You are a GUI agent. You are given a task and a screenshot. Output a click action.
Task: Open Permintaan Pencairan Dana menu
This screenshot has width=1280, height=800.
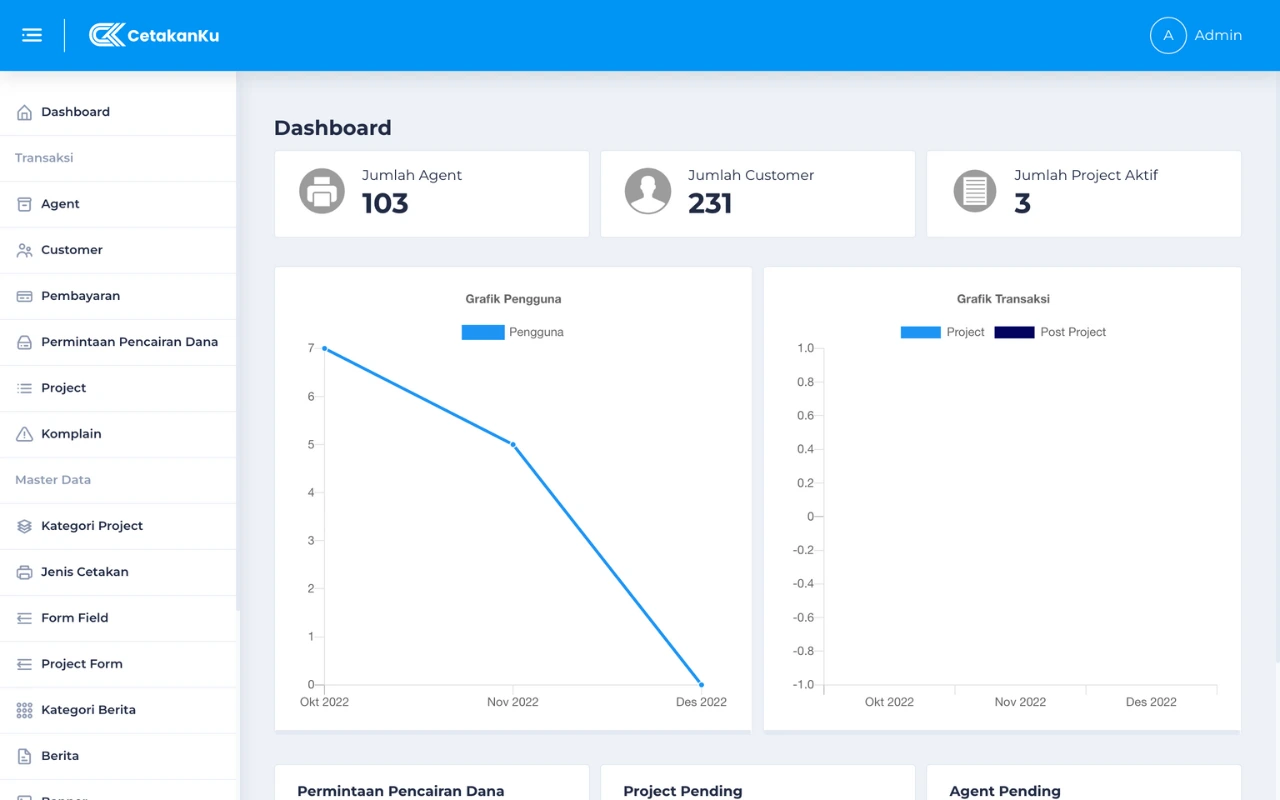[x=129, y=342]
